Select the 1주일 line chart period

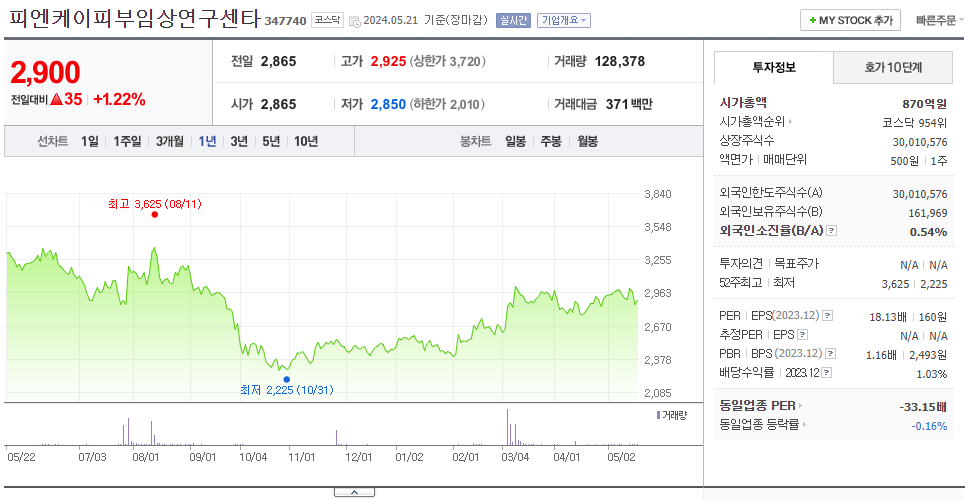pos(127,141)
